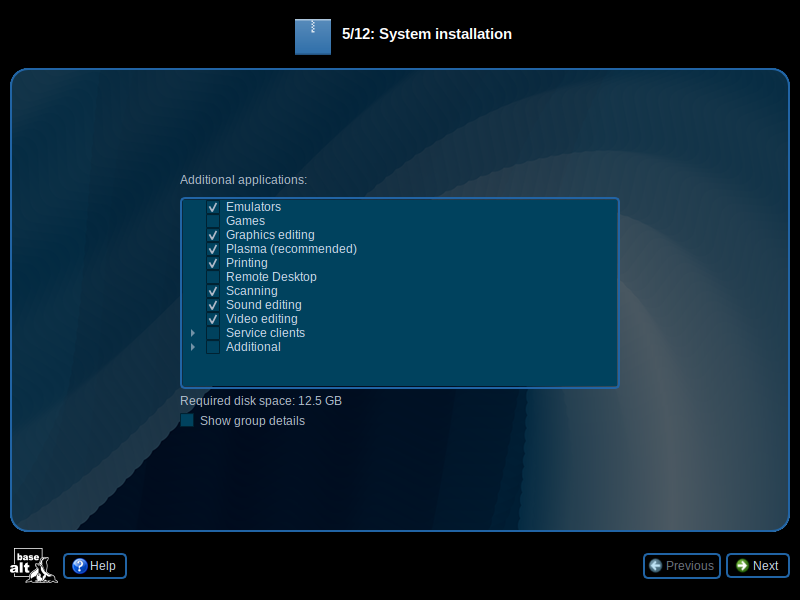Uncheck Video editing checkbox

pos(213,319)
